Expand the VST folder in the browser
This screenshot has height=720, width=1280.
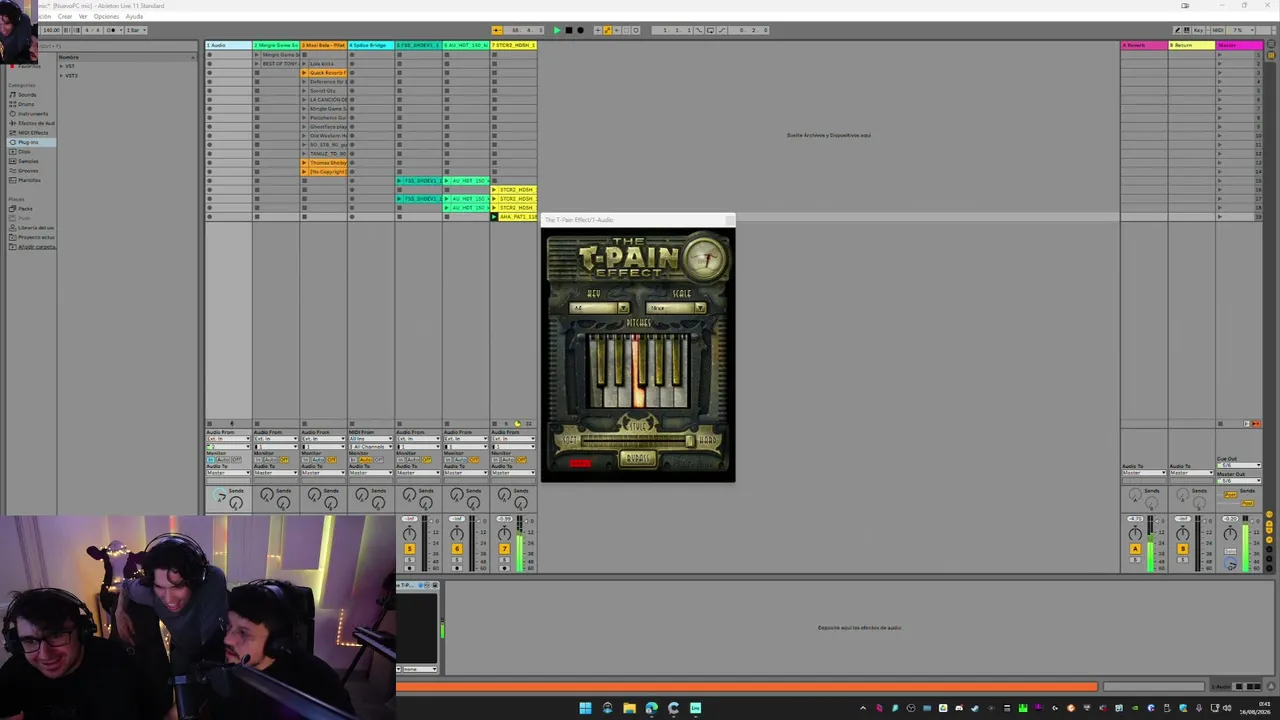click(x=61, y=66)
